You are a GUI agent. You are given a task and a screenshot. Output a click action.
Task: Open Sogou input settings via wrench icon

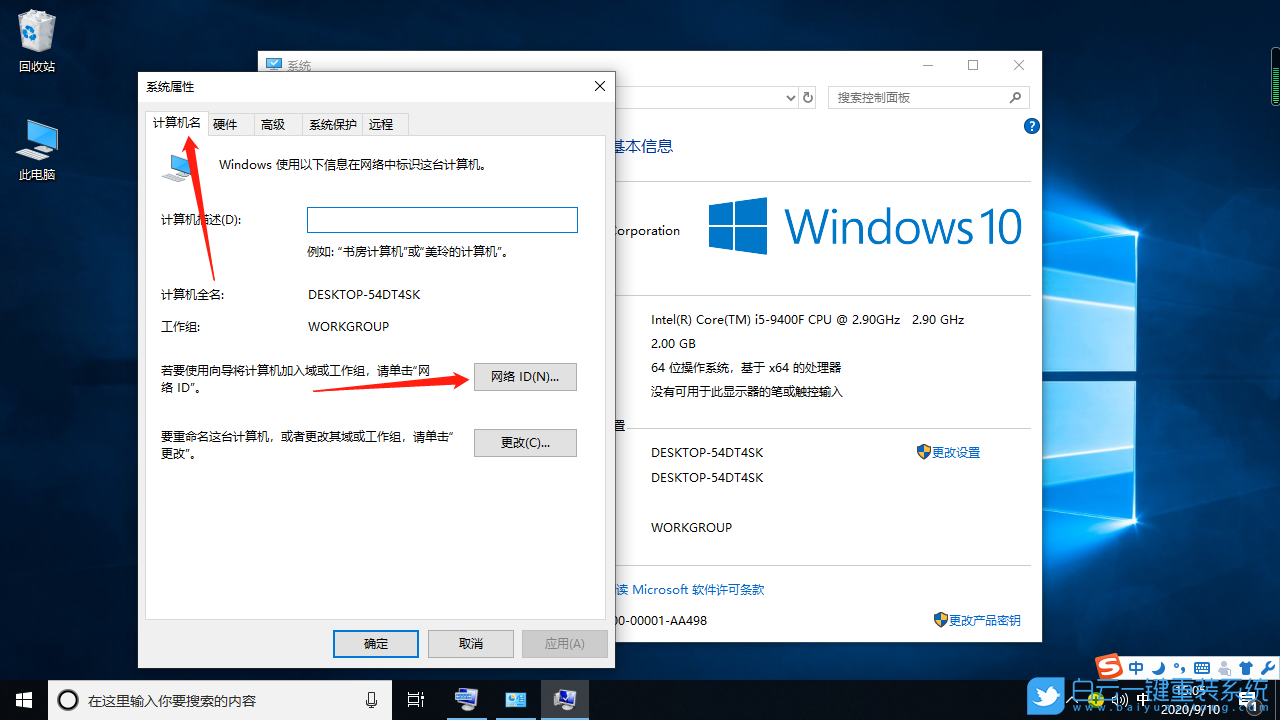coord(1268,667)
